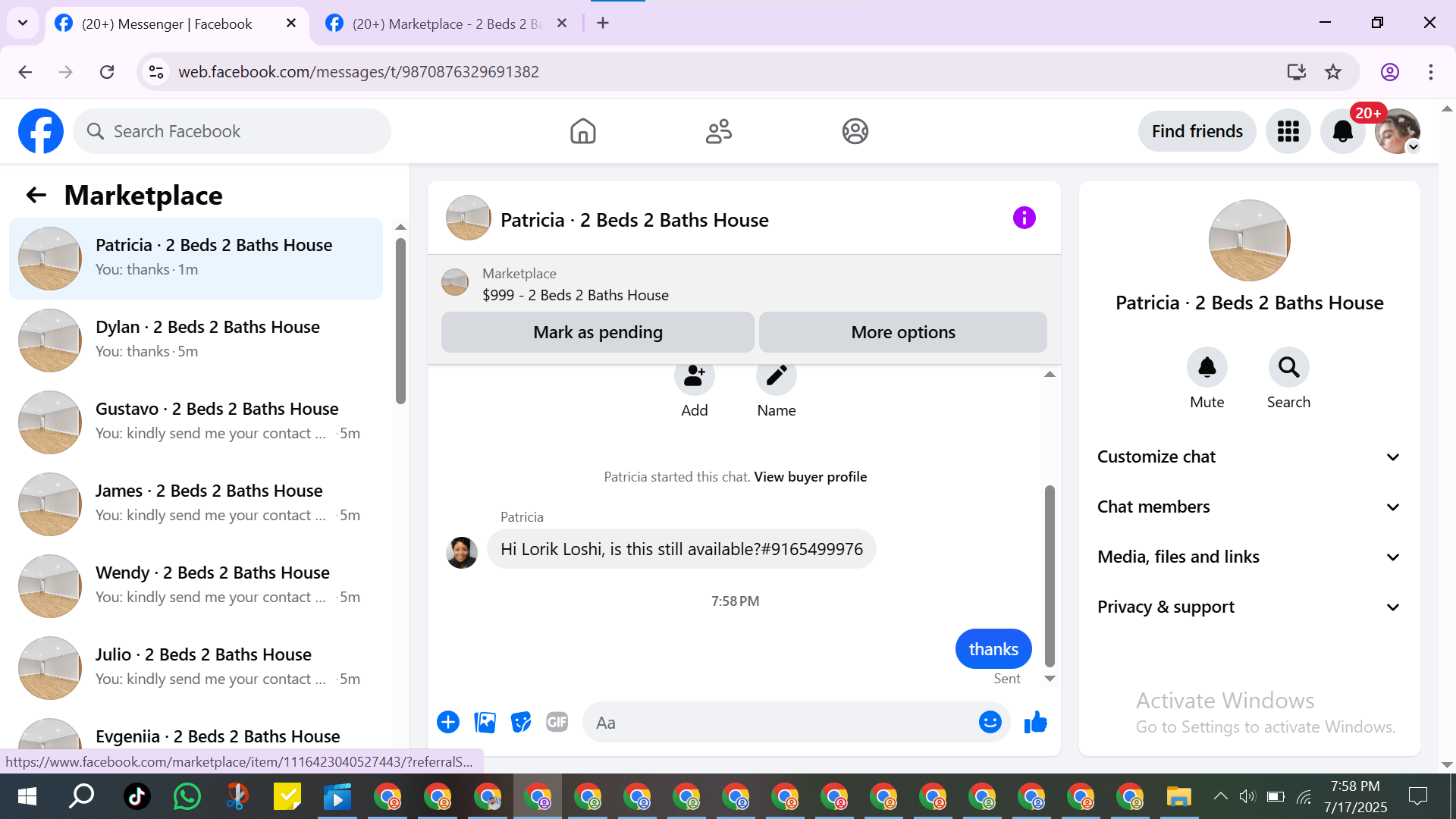The width and height of the screenshot is (1456, 819).
Task: Click the Mark as pending button
Action: click(x=598, y=332)
